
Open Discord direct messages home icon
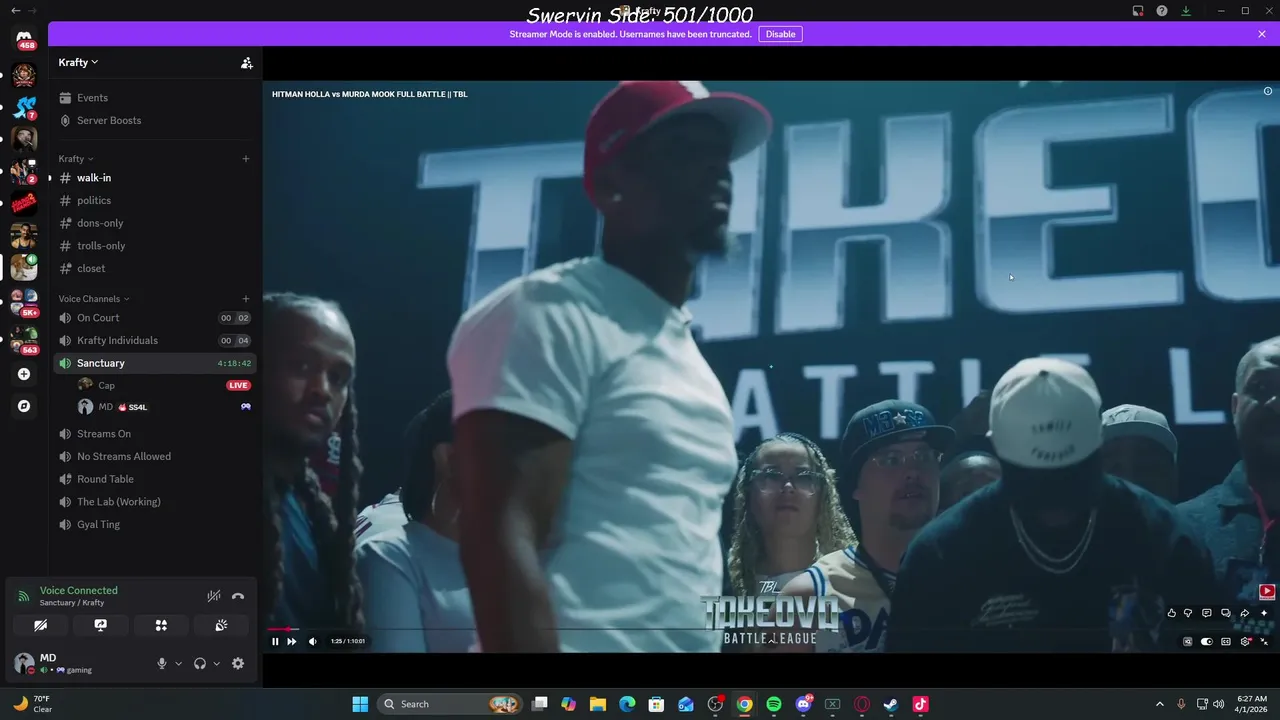pos(24,40)
